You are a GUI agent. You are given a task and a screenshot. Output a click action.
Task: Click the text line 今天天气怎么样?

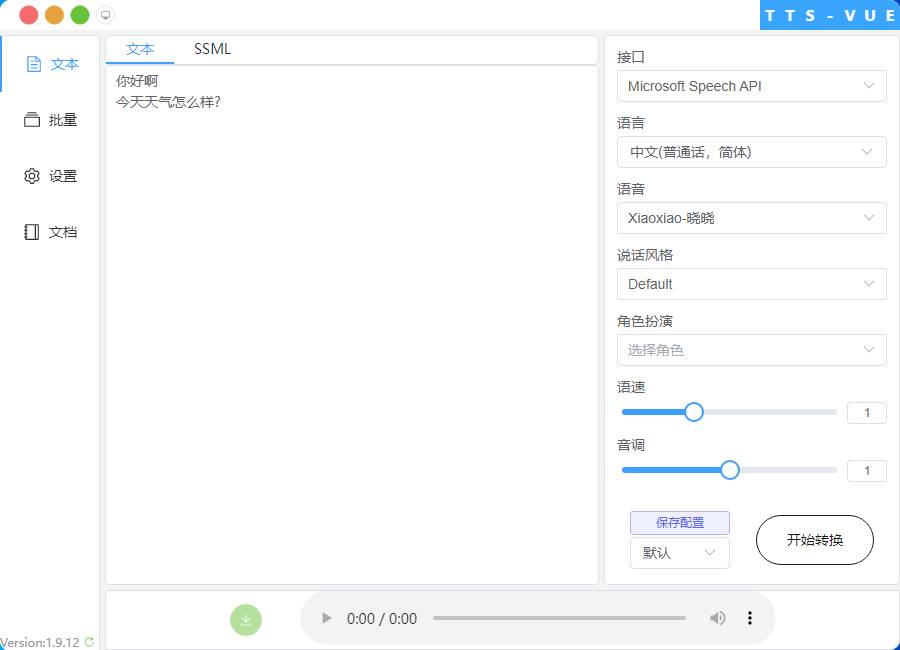pos(168,102)
